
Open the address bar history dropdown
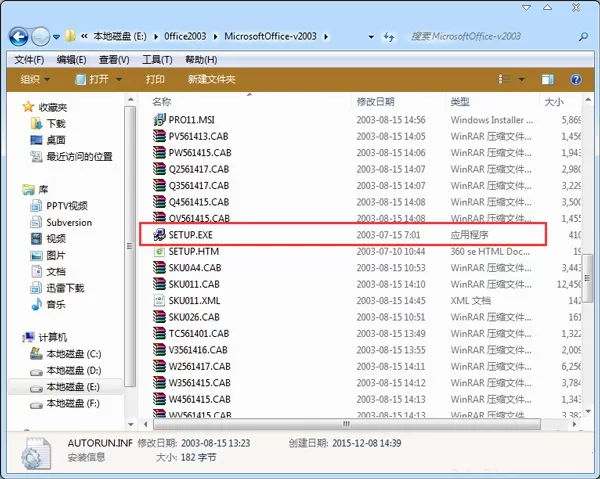tap(371, 37)
